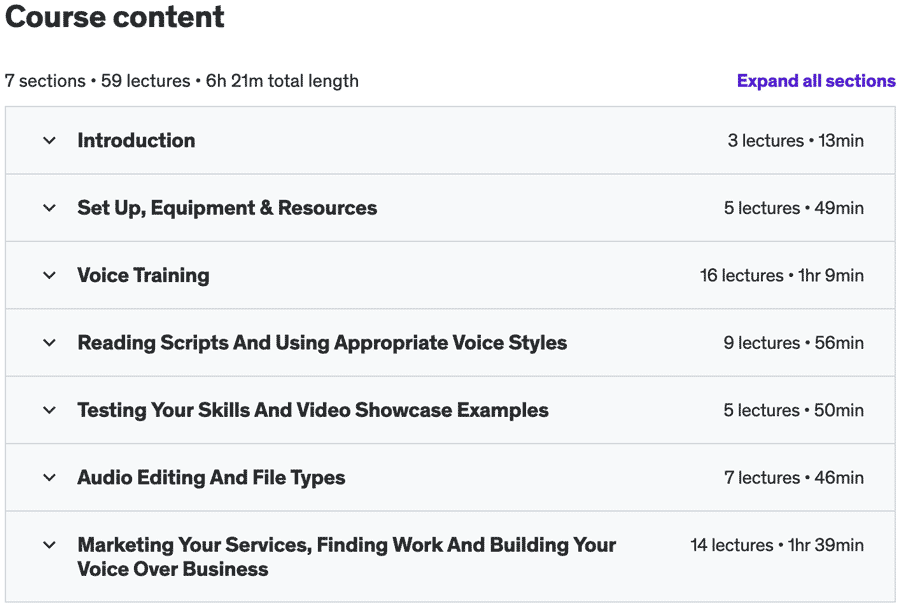Open Set Up, Equipment & Resources title
The width and height of the screenshot is (900, 608).
(227, 208)
